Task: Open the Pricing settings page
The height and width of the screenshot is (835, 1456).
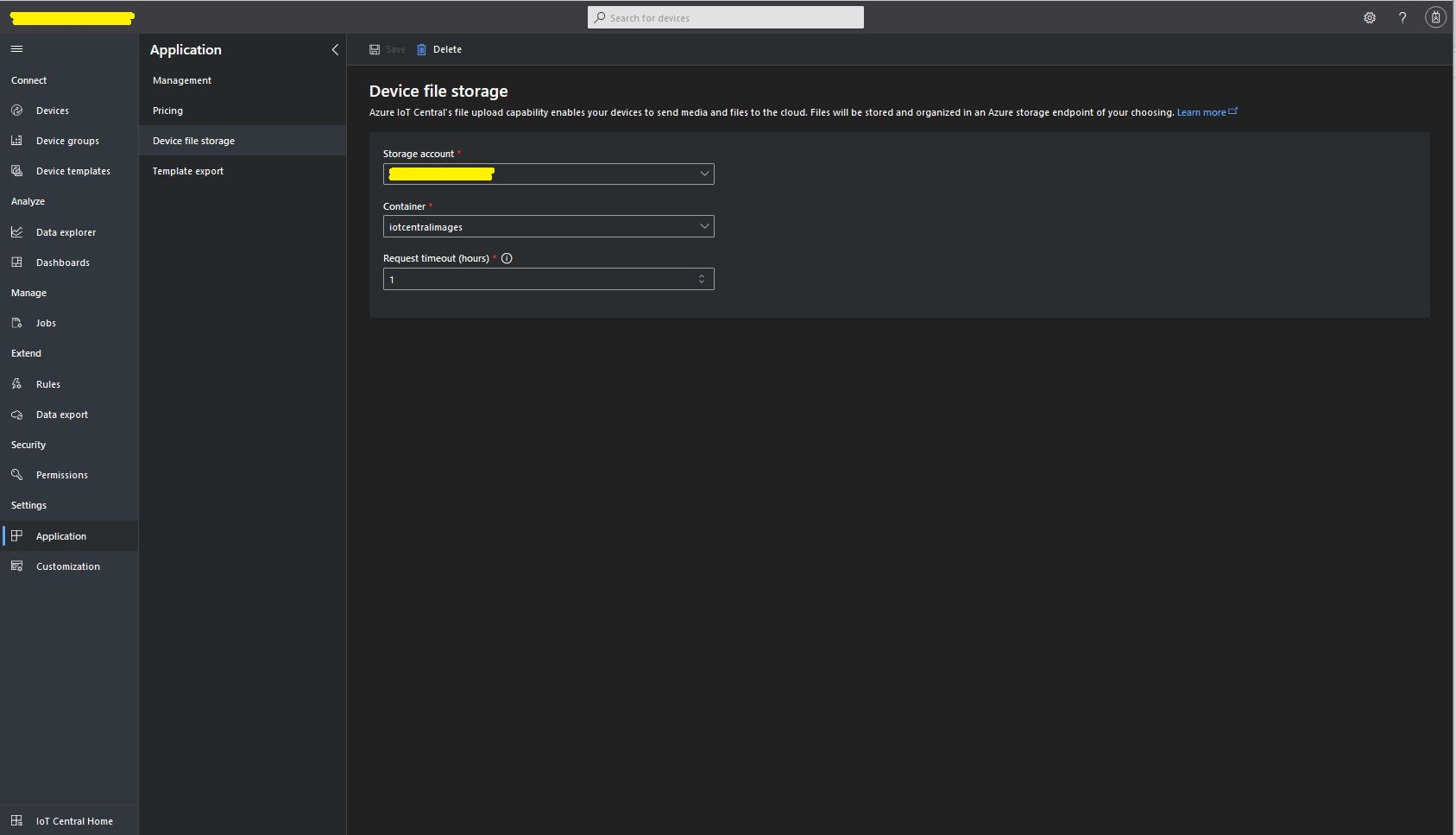Action: pyautogui.click(x=167, y=111)
